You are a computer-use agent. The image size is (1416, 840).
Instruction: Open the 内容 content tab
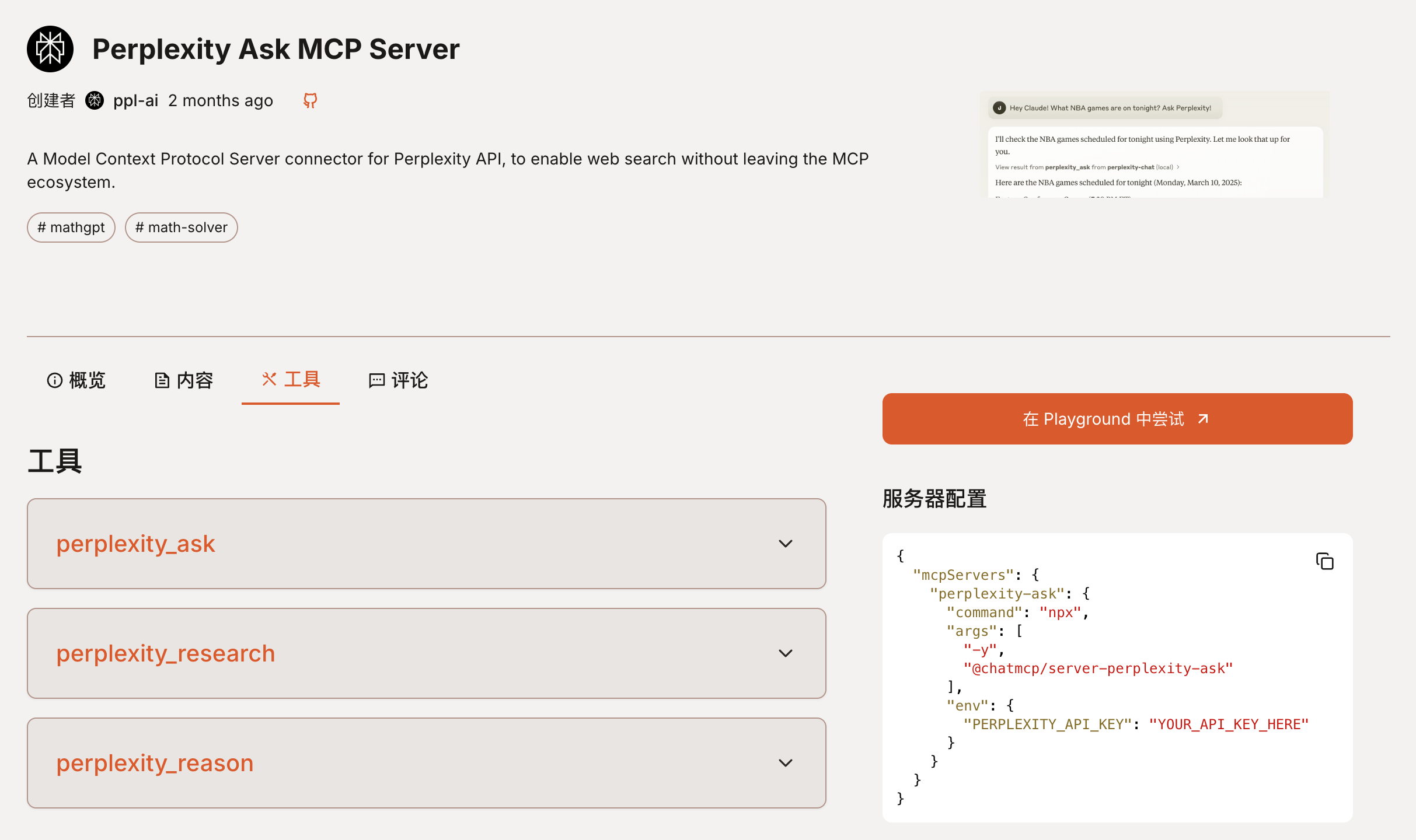point(194,380)
